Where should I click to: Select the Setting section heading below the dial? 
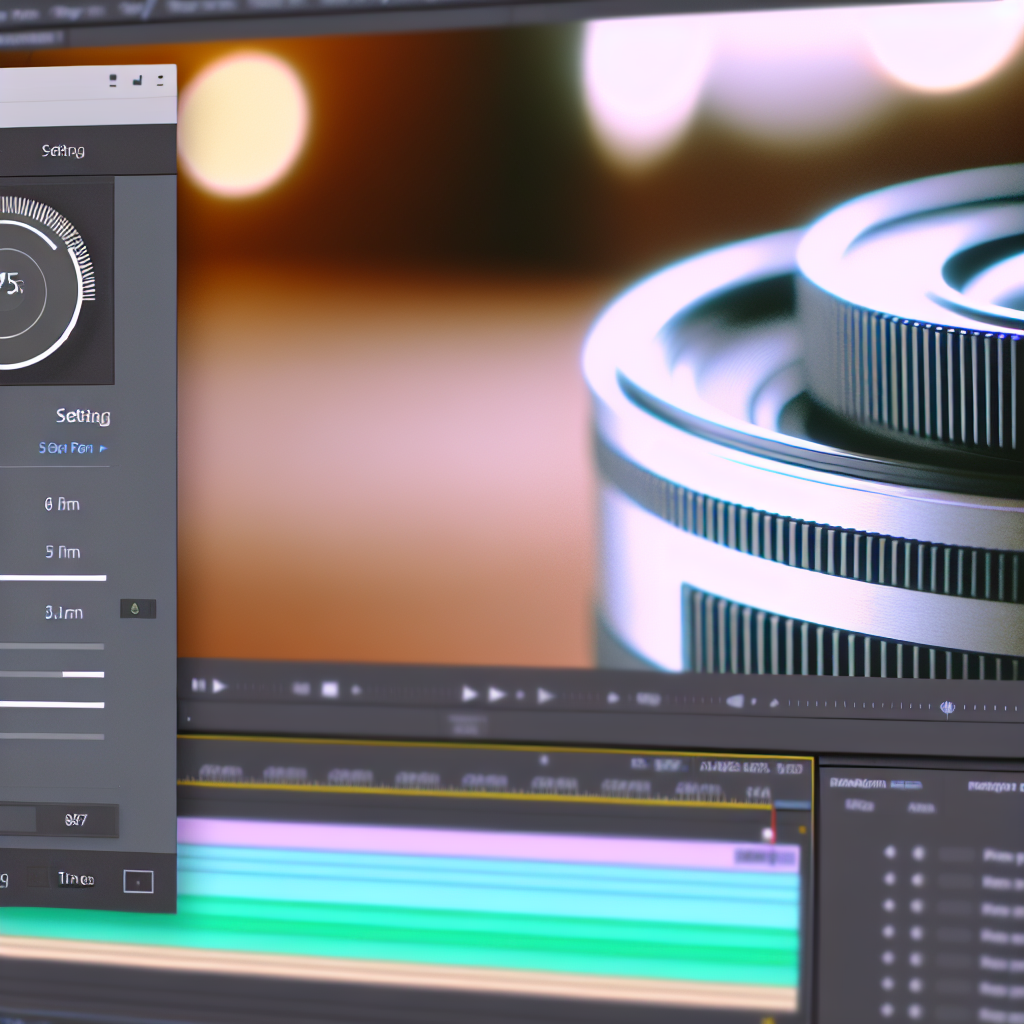click(x=83, y=416)
